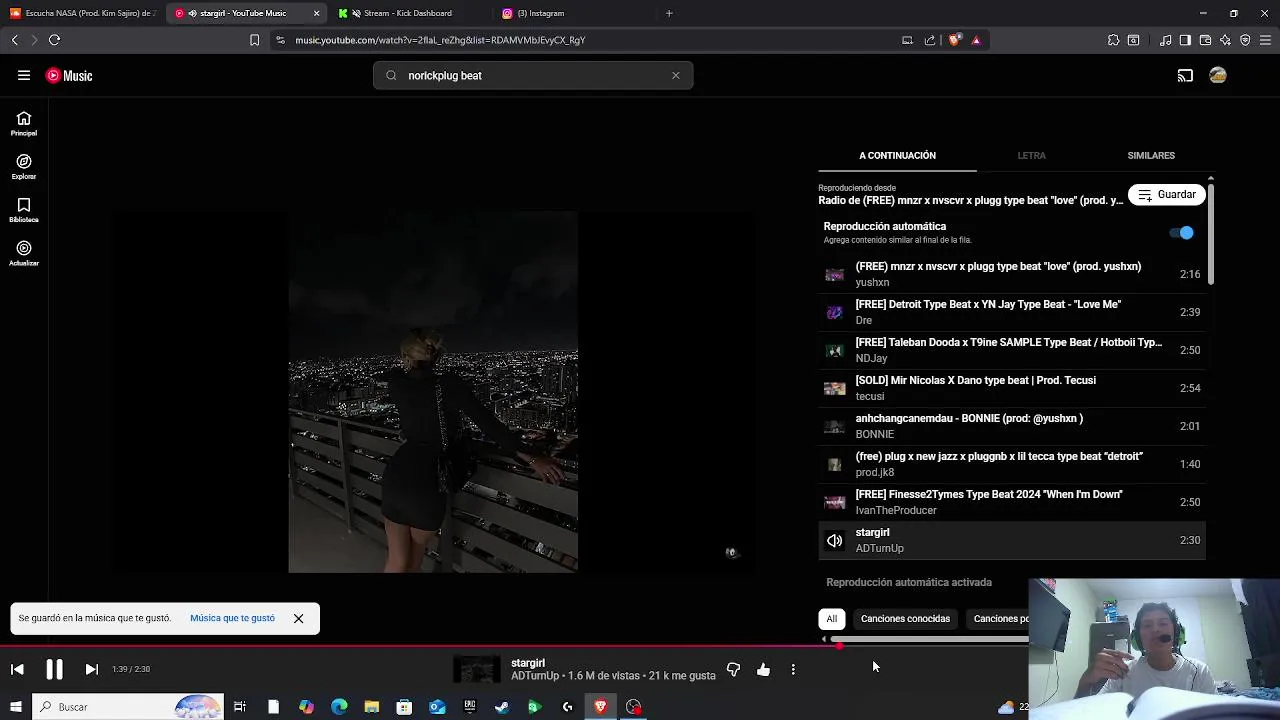Open the cast to device icon
This screenshot has height=720, width=1280.
point(1185,75)
